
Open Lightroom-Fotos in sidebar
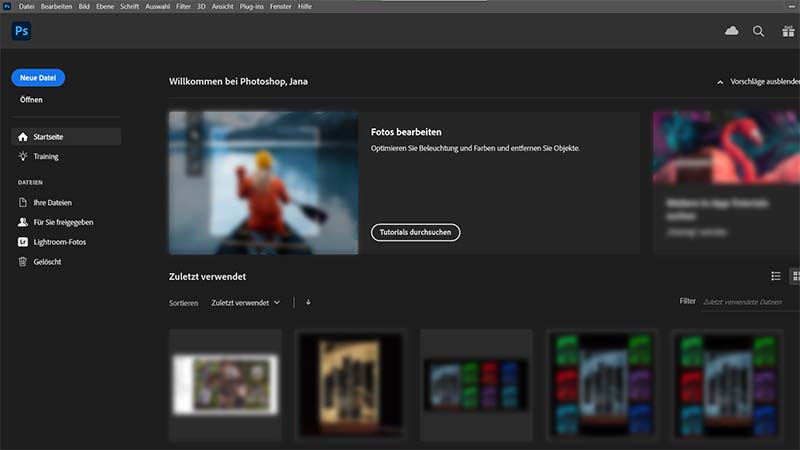(60, 242)
